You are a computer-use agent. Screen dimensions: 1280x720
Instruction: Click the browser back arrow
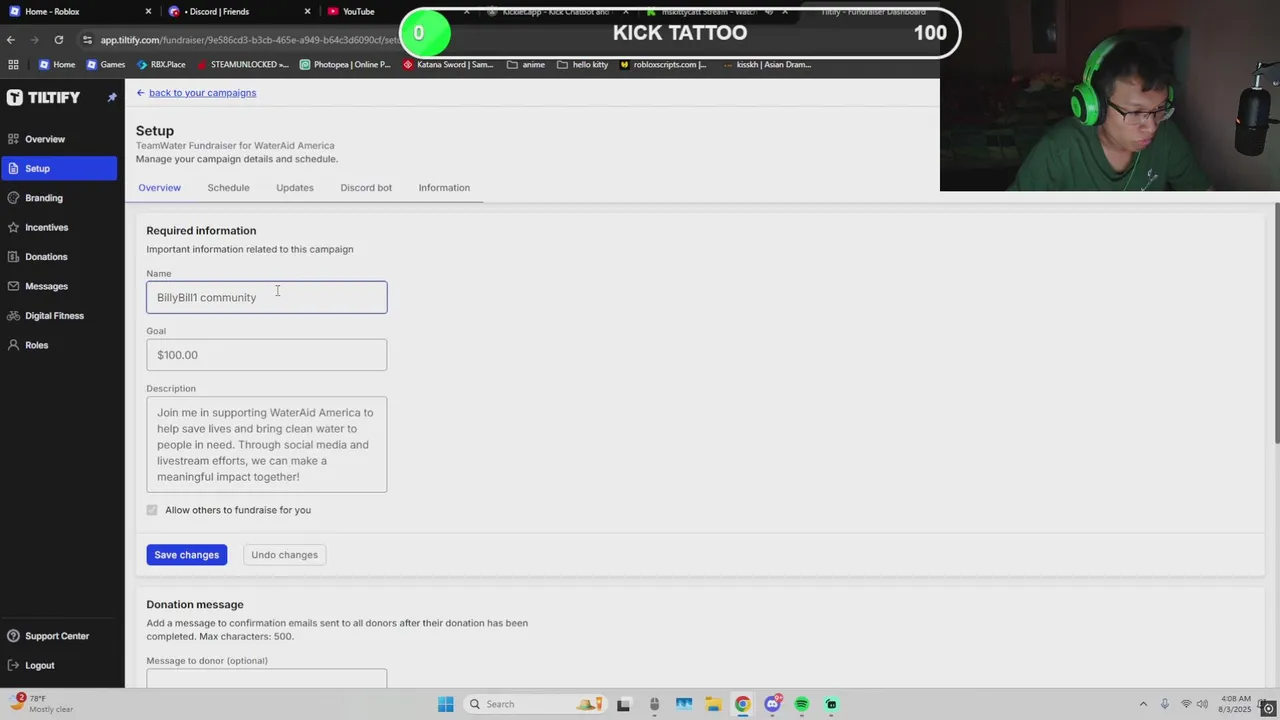11,40
